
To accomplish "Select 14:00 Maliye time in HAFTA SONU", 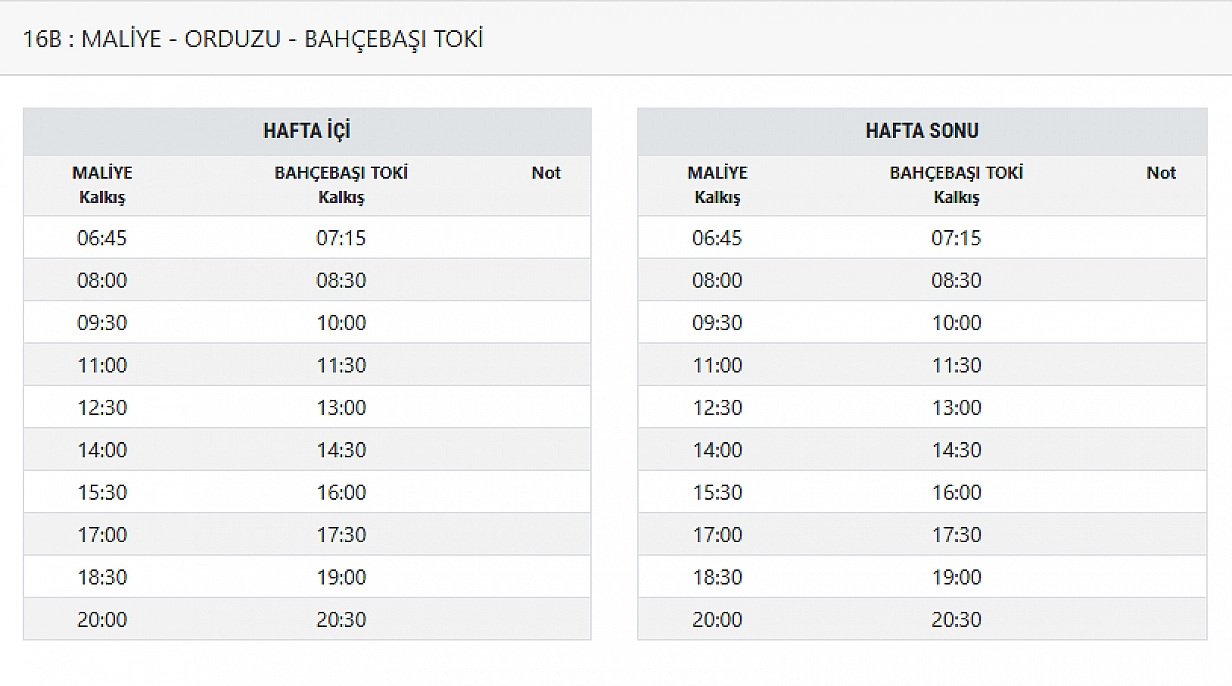I will (717, 450).
